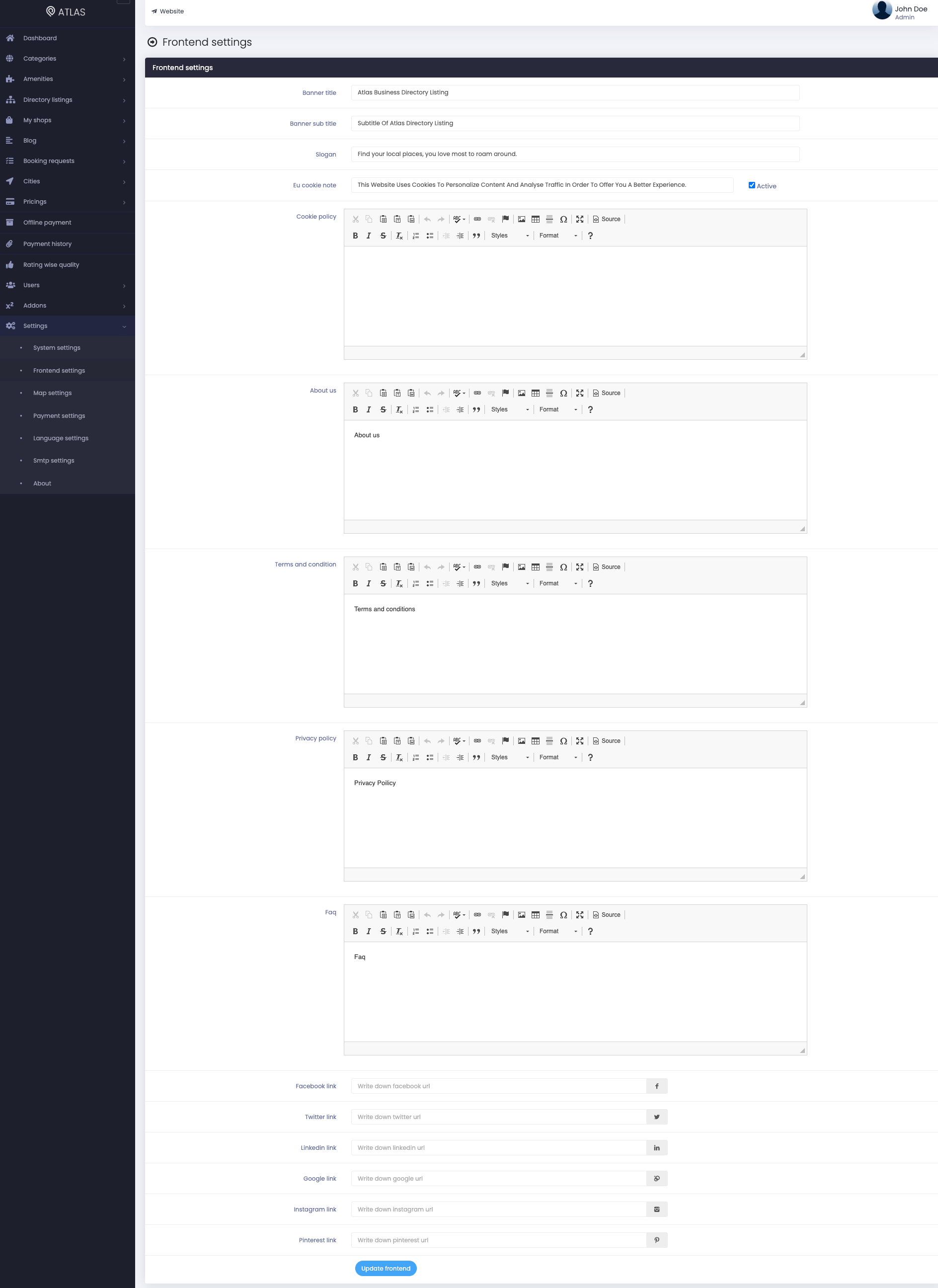Click the ATLAS logo
Viewport: 938px width, 1288px height.
(x=66, y=12)
